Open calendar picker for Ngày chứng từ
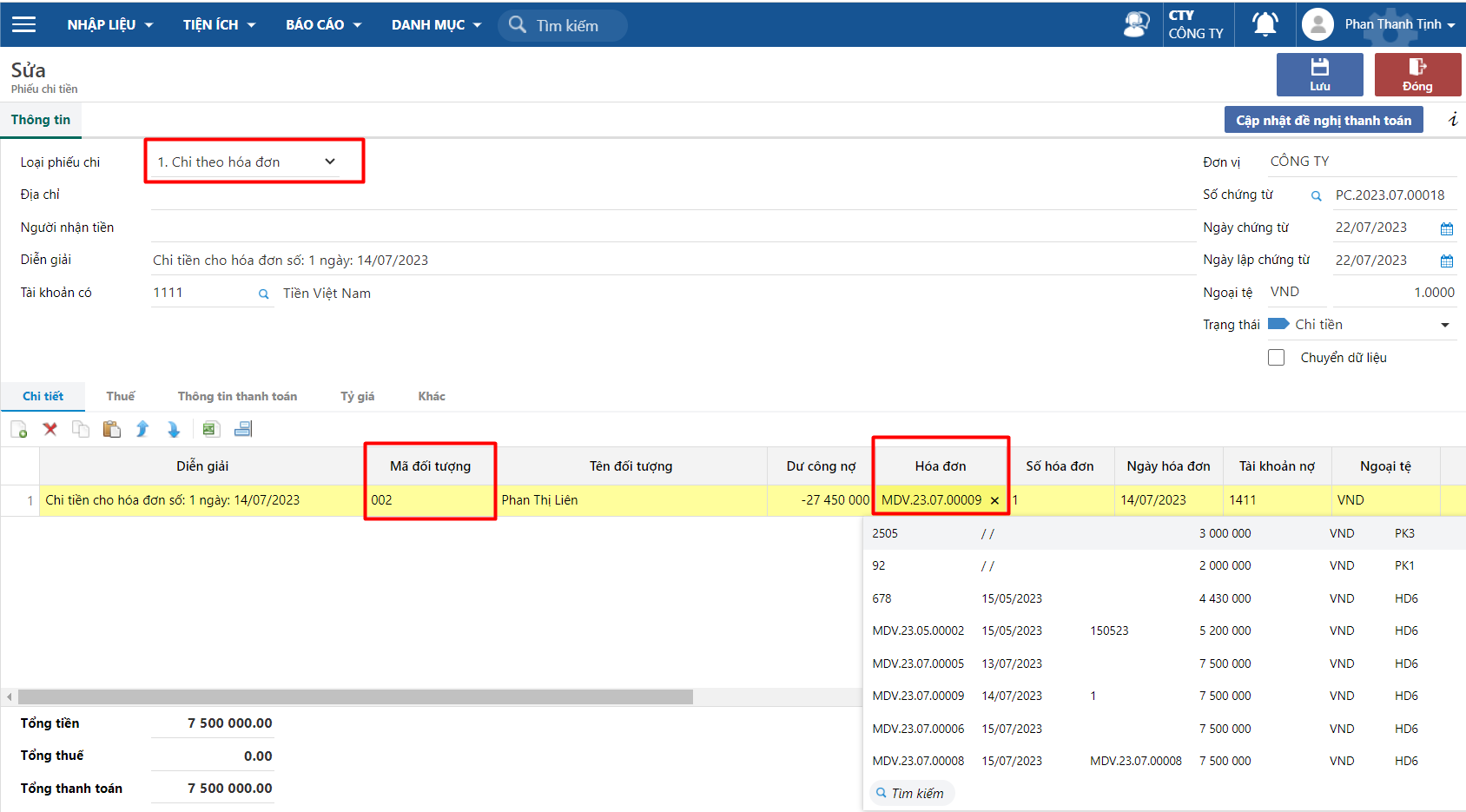1466x812 pixels. 1447,228
